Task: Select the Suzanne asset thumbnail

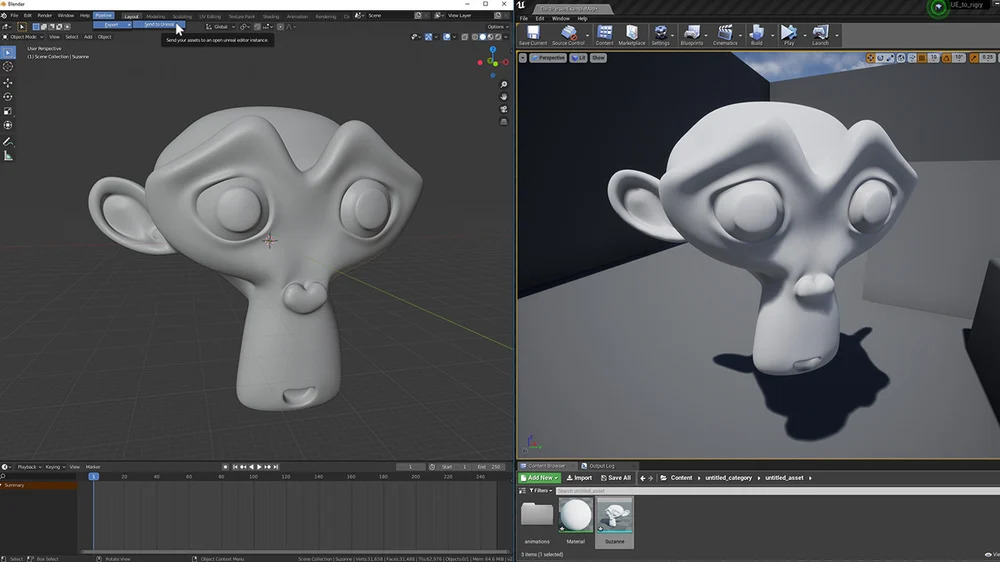Action: coord(614,517)
